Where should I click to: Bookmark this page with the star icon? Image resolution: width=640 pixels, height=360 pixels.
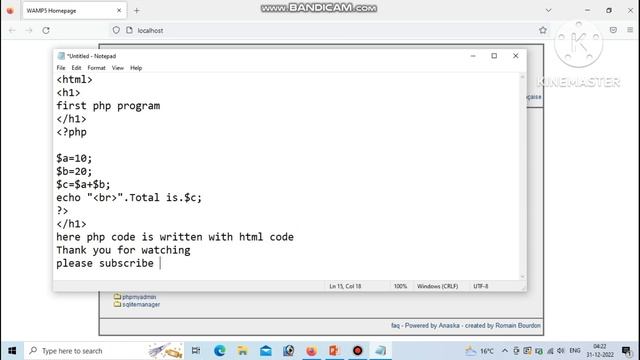543,30
